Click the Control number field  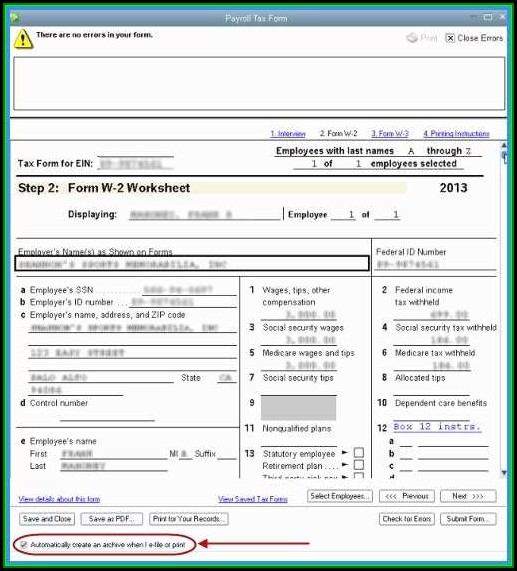click(x=107, y=415)
